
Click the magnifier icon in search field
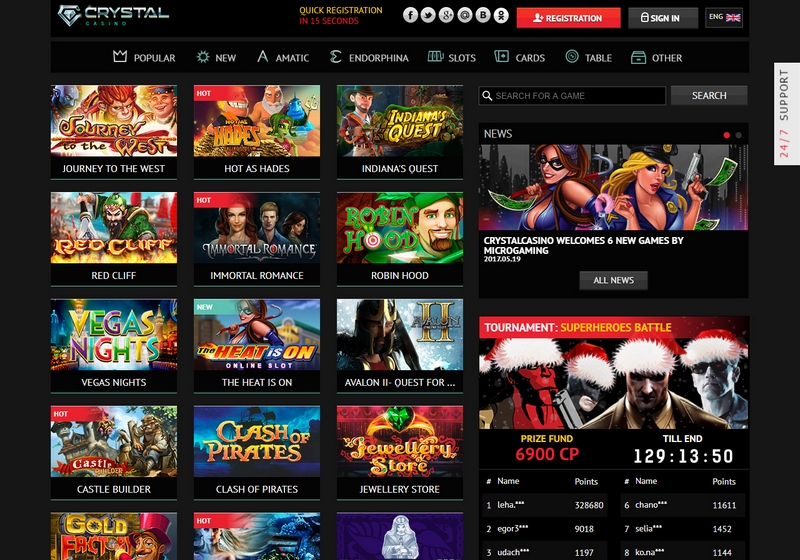487,95
